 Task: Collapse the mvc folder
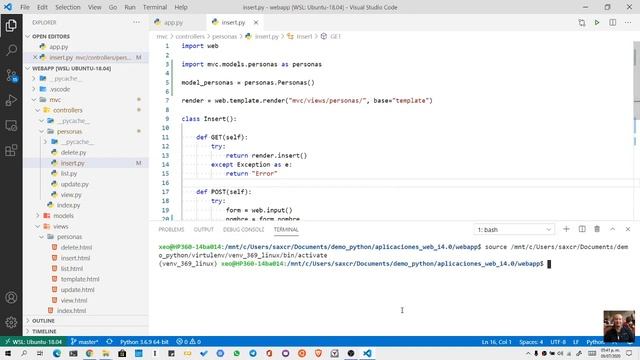pos(55,100)
